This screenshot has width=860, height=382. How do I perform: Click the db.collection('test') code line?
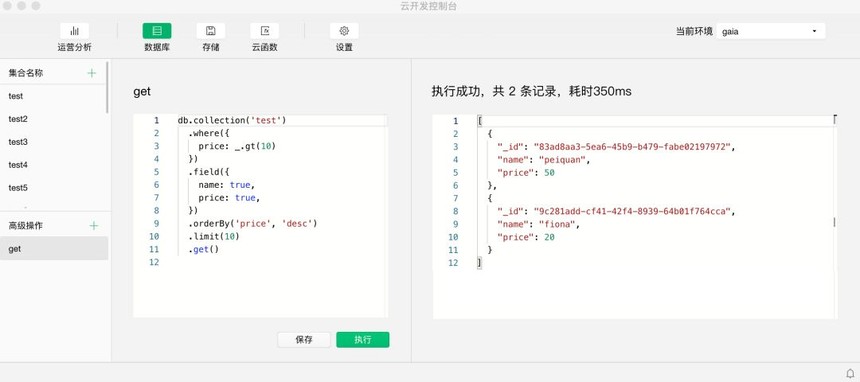coord(232,120)
